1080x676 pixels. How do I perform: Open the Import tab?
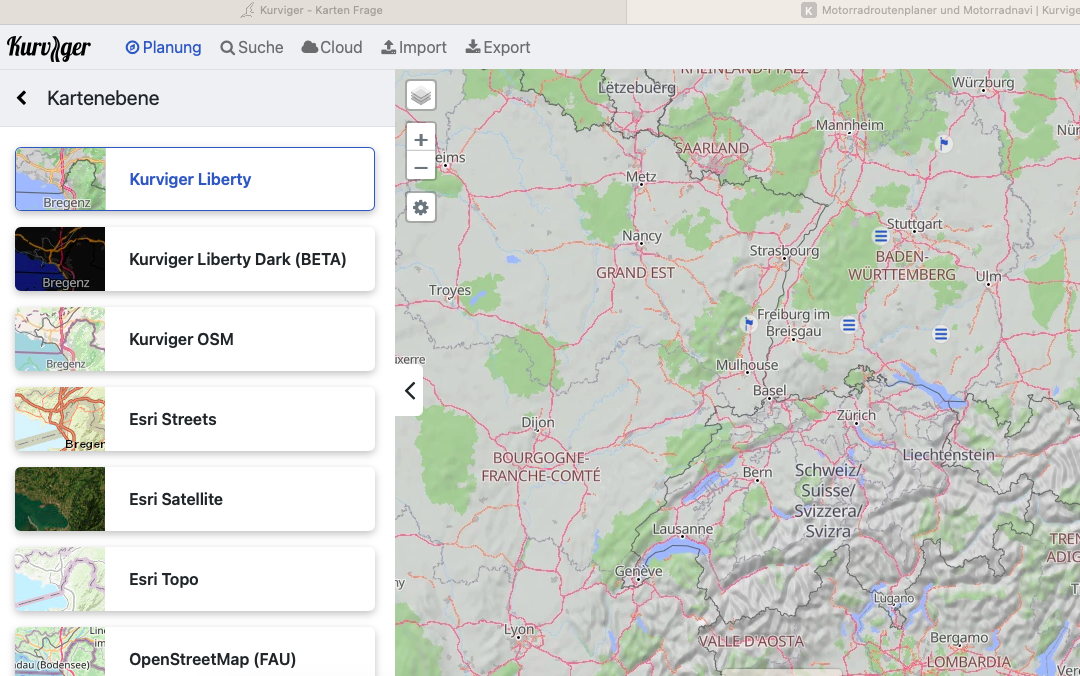(x=414, y=48)
